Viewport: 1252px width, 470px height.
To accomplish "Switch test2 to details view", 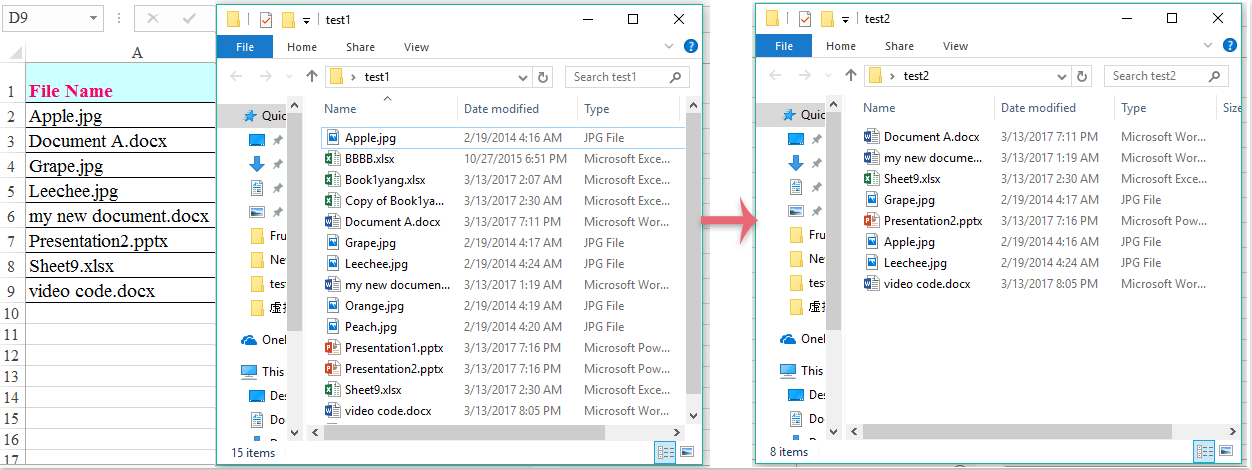I will coord(1205,452).
